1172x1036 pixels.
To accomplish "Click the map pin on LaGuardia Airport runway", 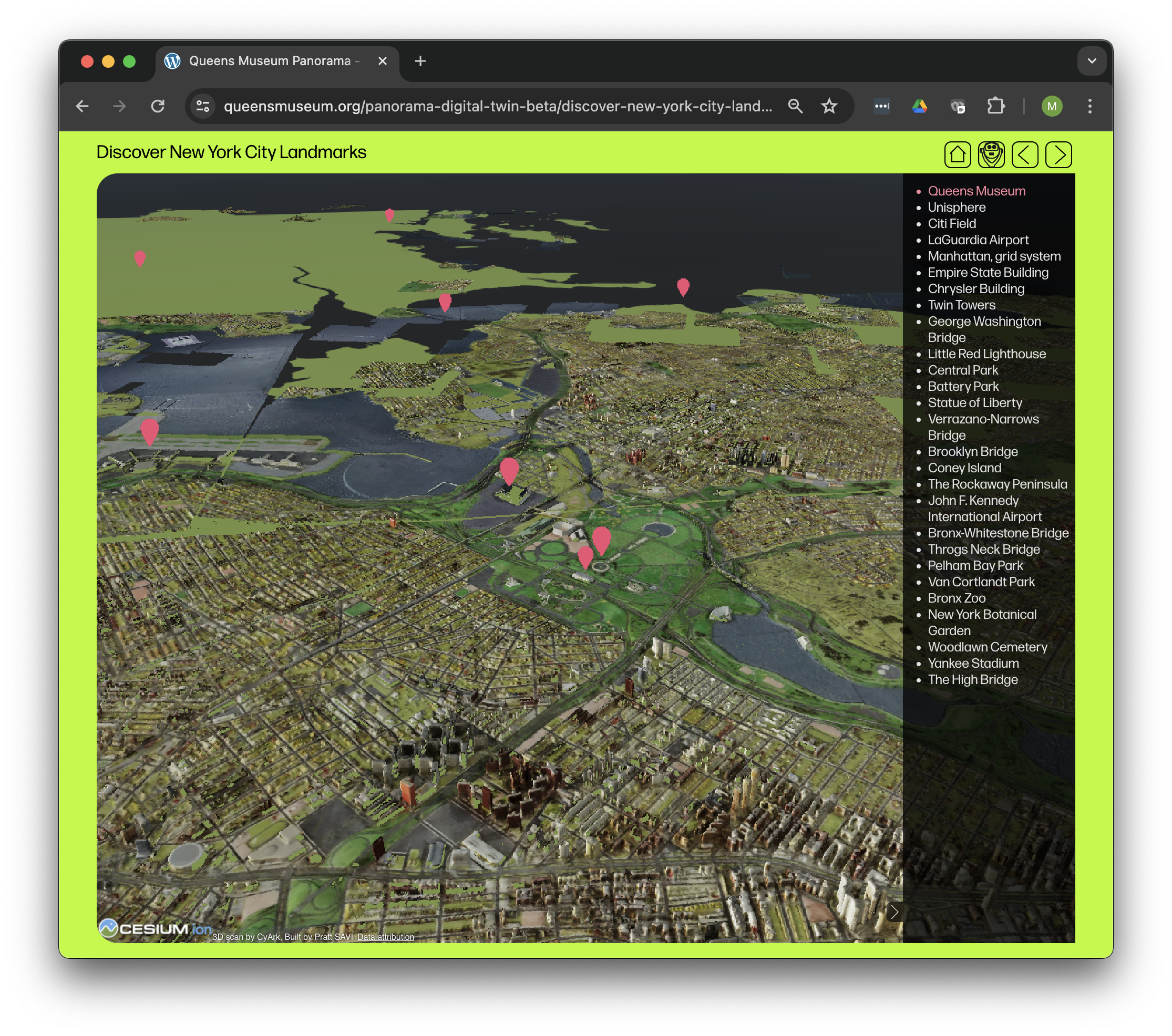I will (x=150, y=431).
